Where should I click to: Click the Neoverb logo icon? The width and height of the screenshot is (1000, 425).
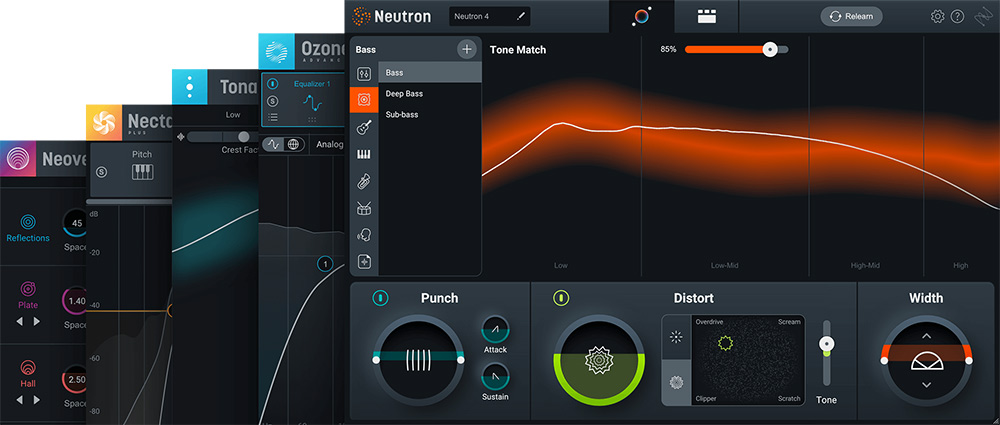click(x=17, y=158)
